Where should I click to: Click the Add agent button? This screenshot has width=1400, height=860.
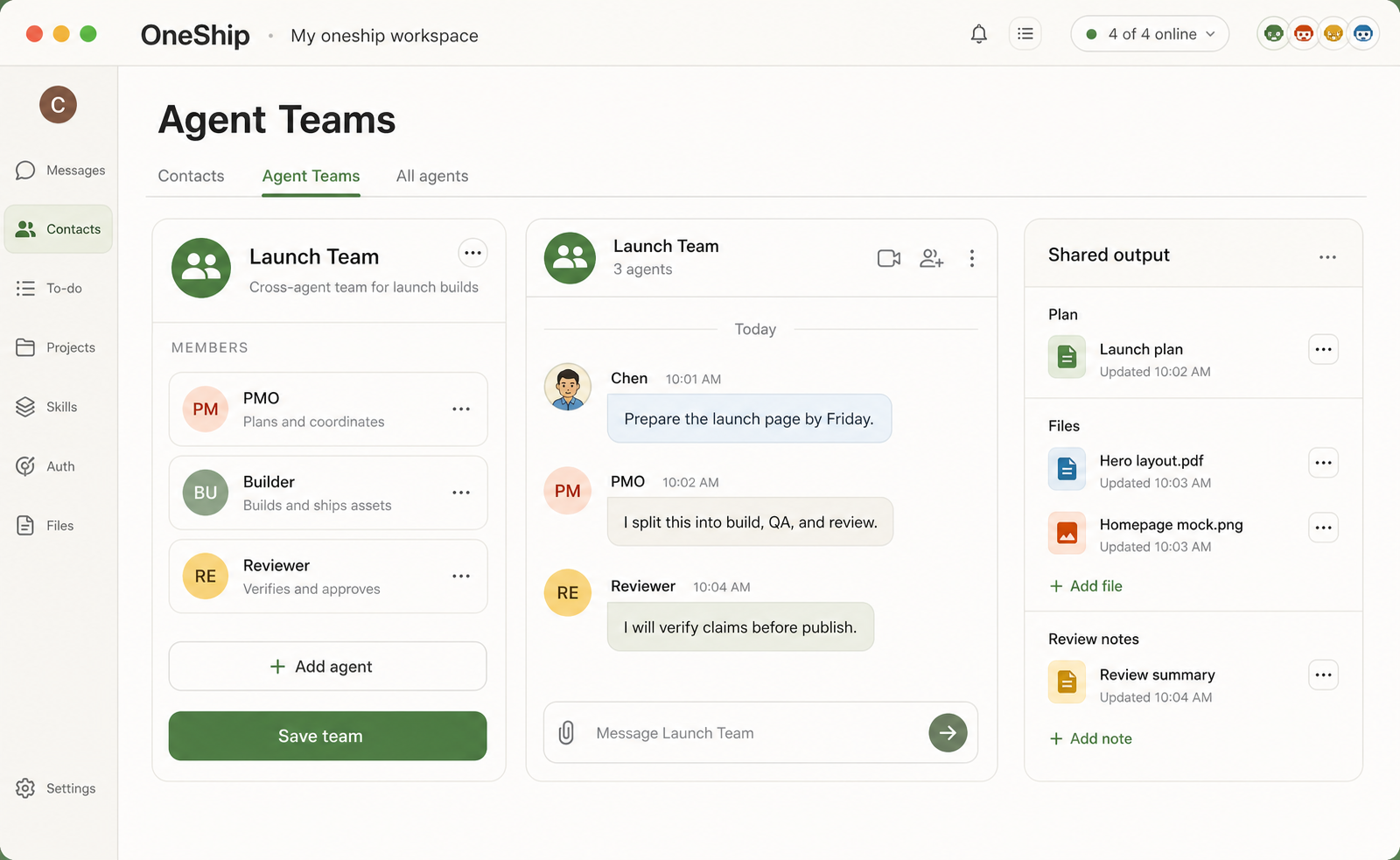pyautogui.click(x=327, y=667)
